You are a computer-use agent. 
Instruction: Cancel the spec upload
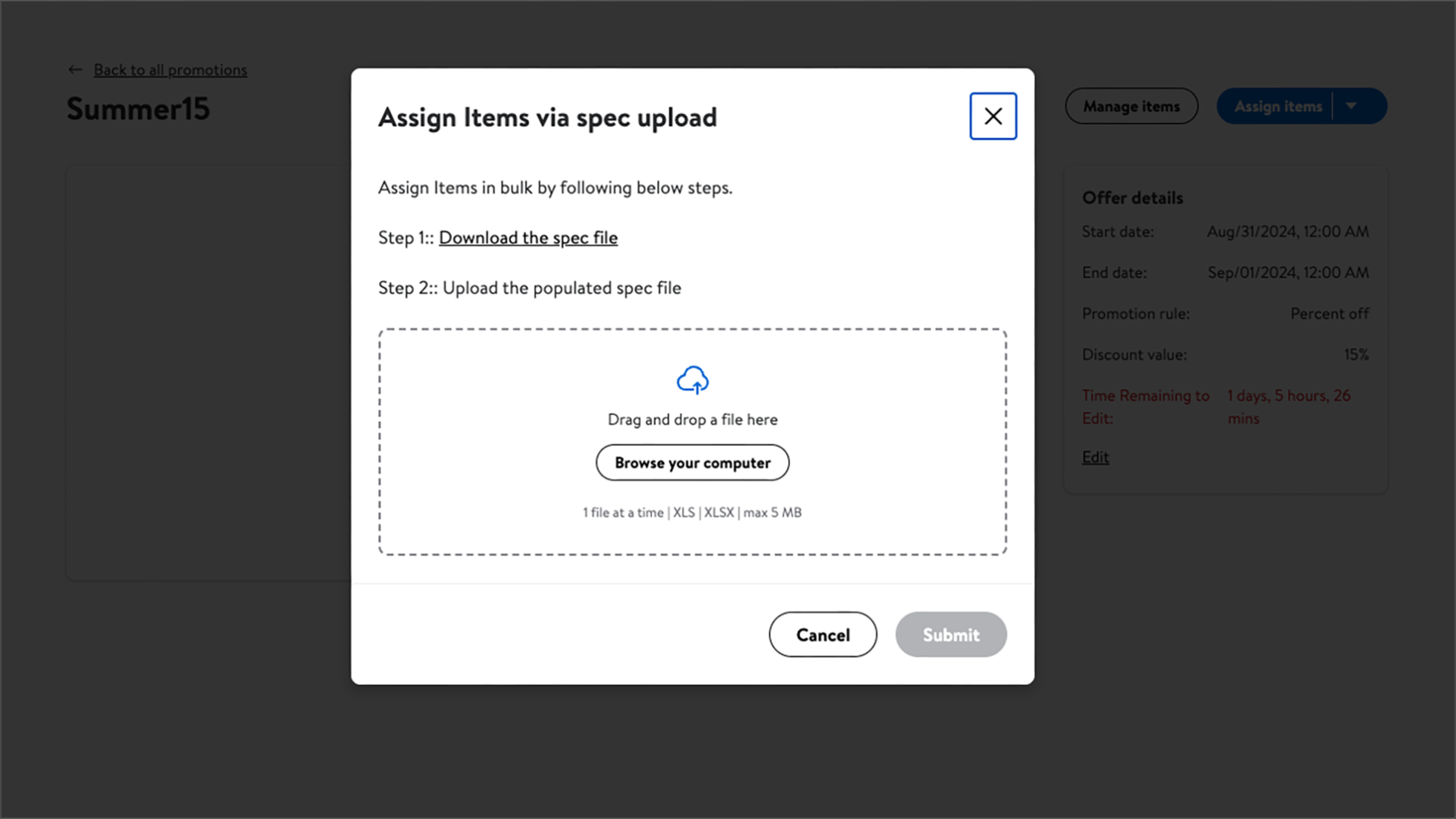822,635
